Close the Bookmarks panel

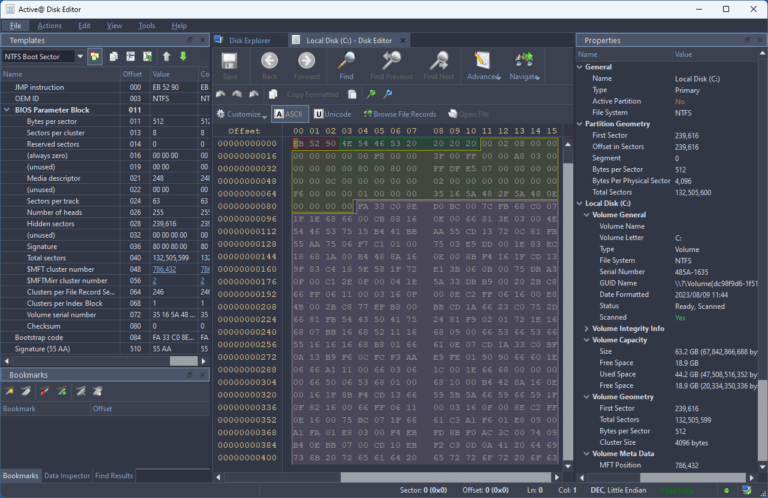click(202, 375)
